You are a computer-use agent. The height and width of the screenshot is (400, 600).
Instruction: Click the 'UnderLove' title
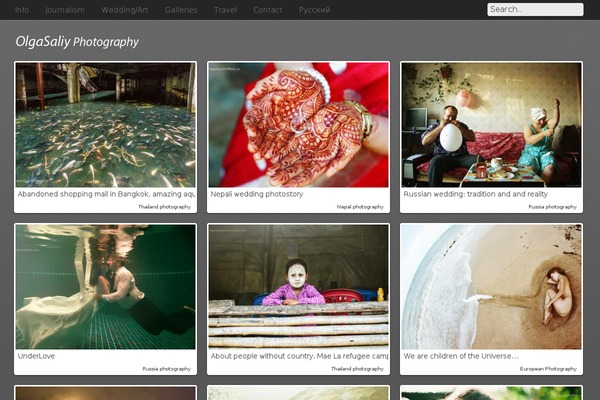pyautogui.click(x=36, y=356)
